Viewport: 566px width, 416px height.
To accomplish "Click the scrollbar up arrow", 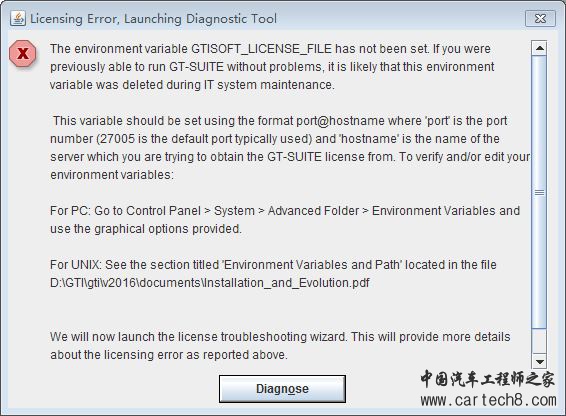I will (539, 48).
